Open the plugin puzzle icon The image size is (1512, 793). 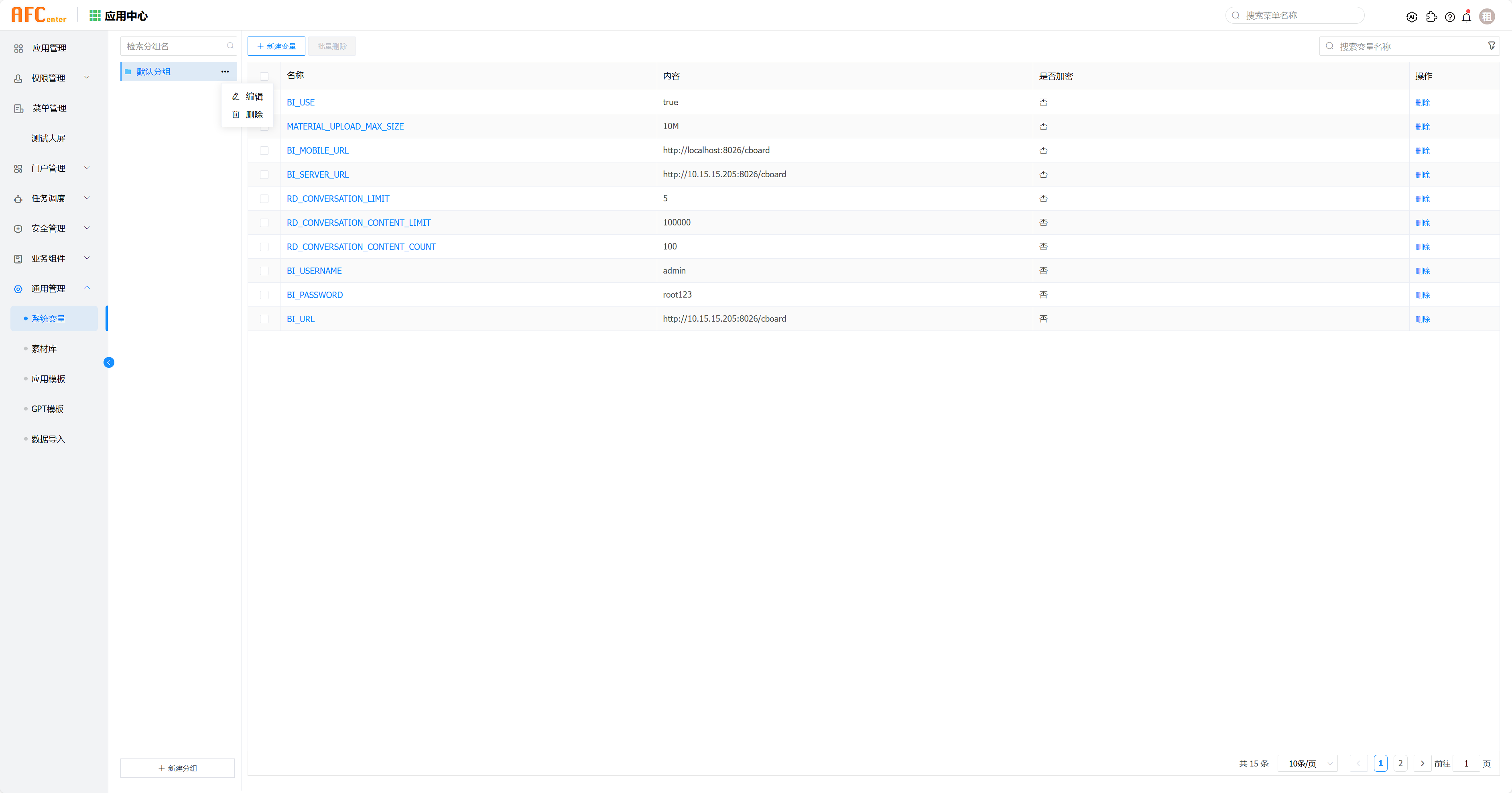[1431, 17]
